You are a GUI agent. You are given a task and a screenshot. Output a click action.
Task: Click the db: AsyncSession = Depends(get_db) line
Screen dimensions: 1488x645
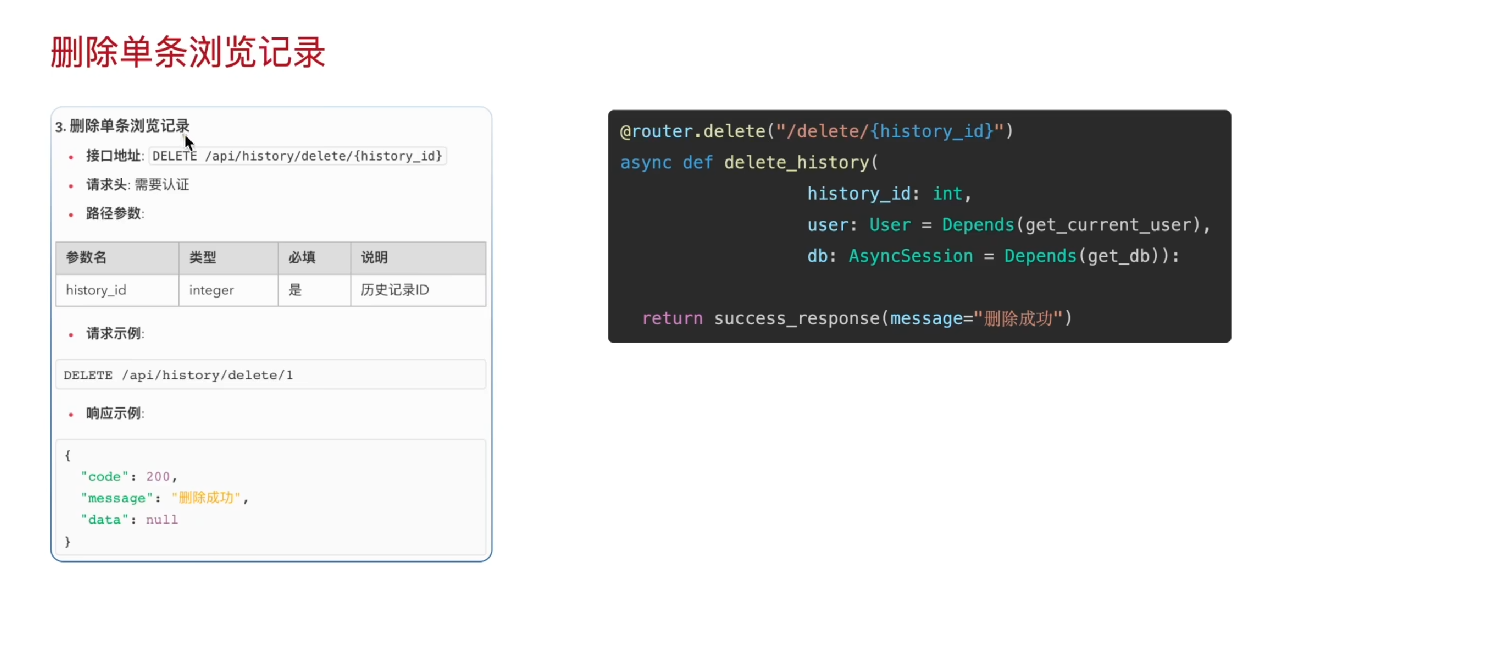click(x=994, y=256)
